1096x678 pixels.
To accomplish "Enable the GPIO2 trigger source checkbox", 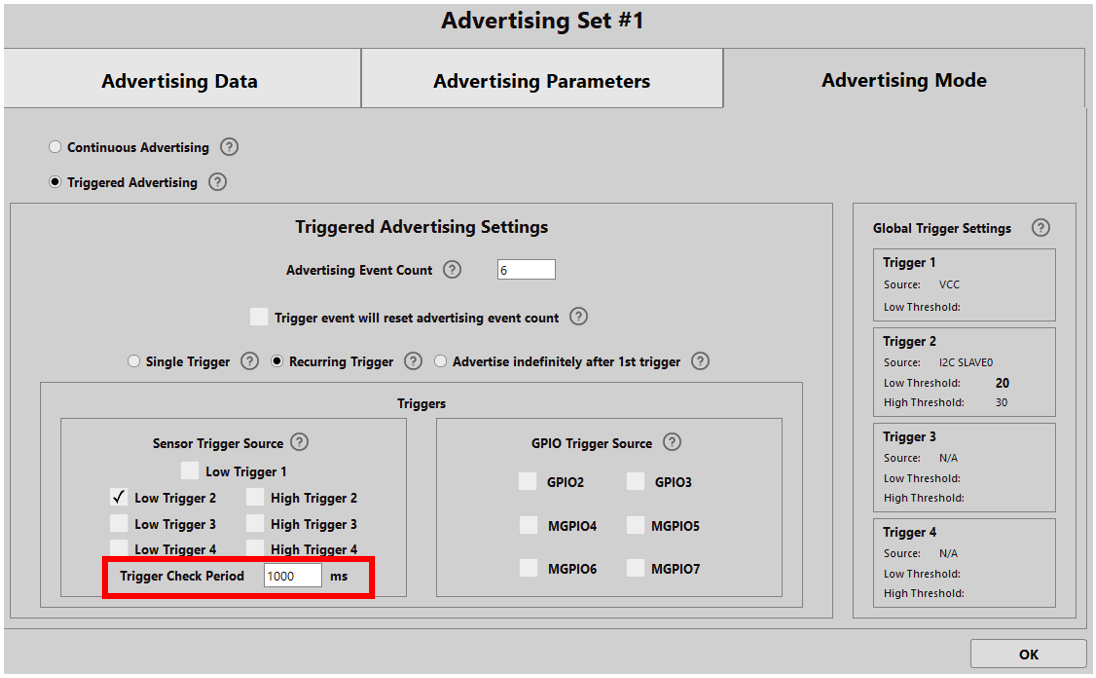I will (528, 482).
